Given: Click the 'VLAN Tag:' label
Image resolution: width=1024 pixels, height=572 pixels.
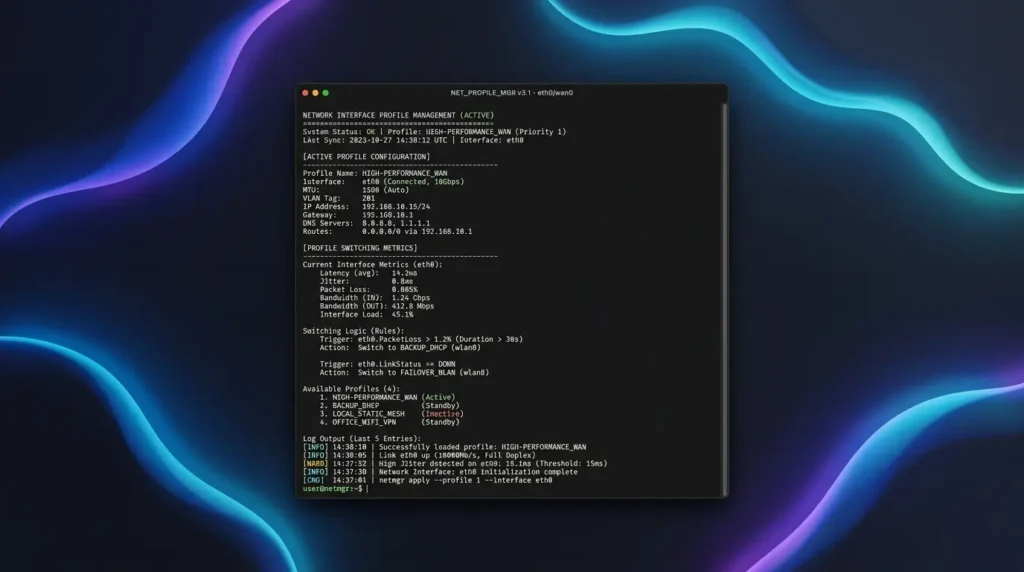Looking at the screenshot, I should (321, 198).
